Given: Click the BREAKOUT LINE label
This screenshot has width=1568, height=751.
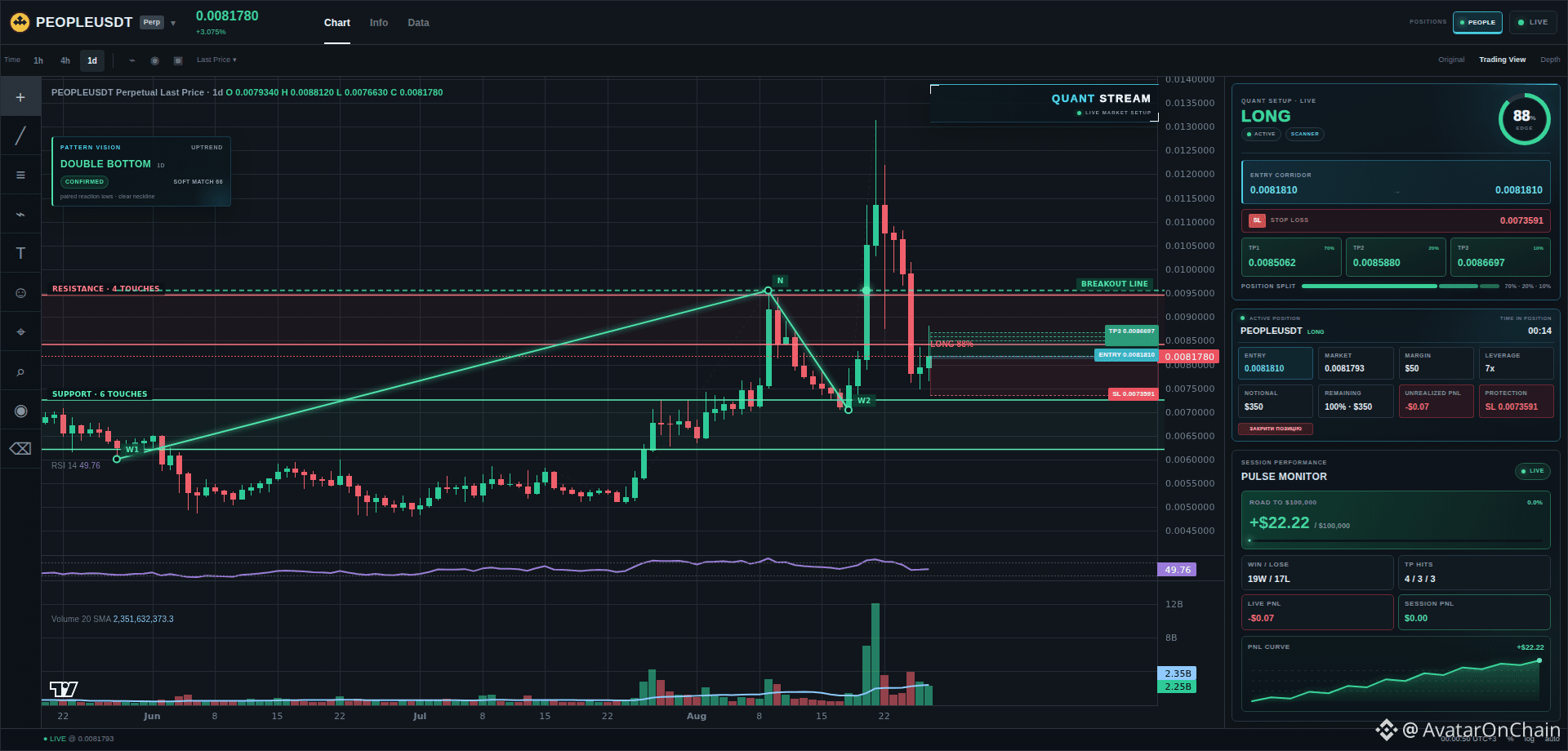Looking at the screenshot, I should point(1114,284).
